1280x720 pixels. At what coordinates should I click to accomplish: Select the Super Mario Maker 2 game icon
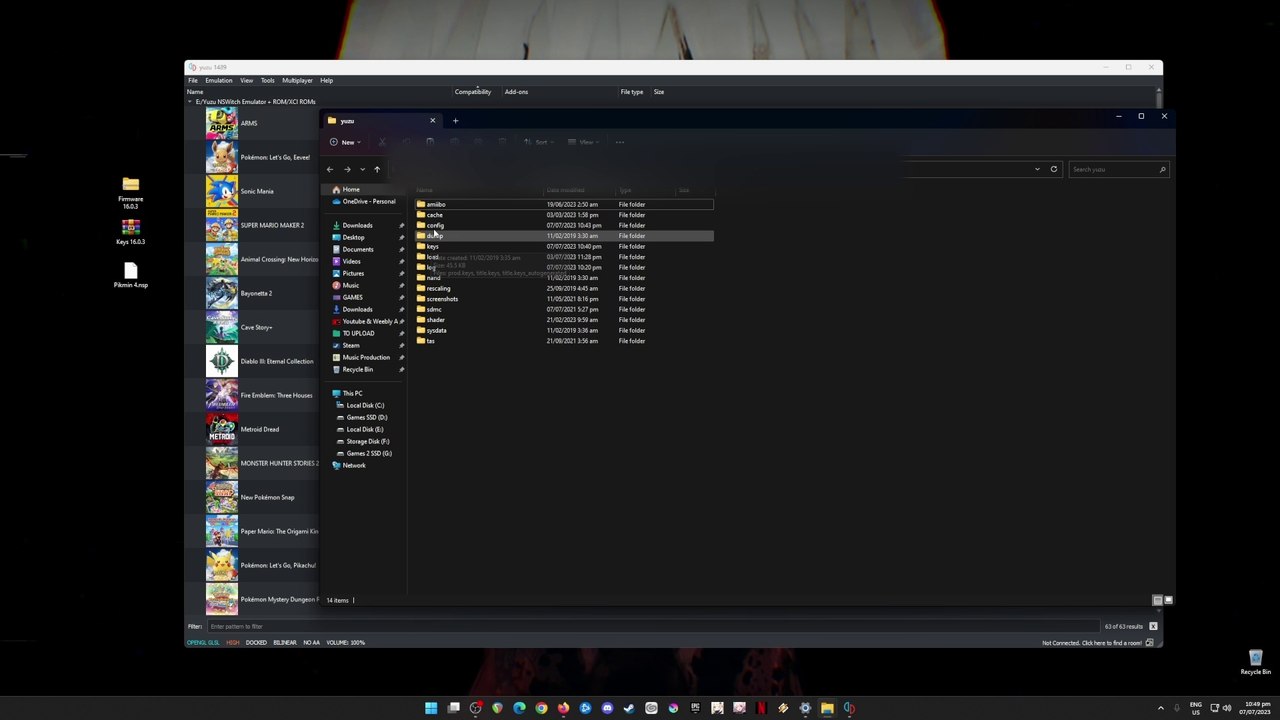[221, 225]
